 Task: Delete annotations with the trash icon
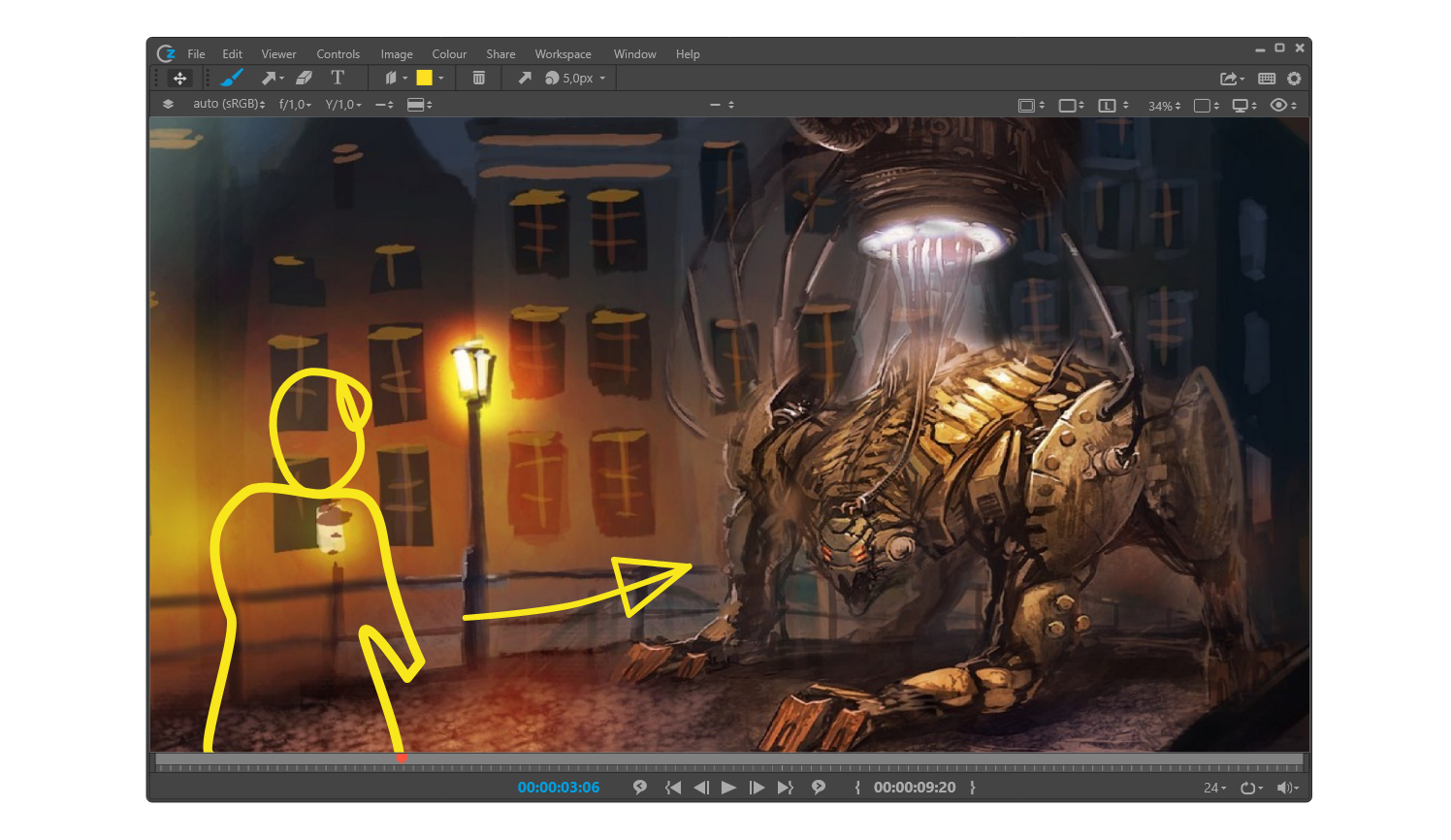pyautogui.click(x=479, y=78)
